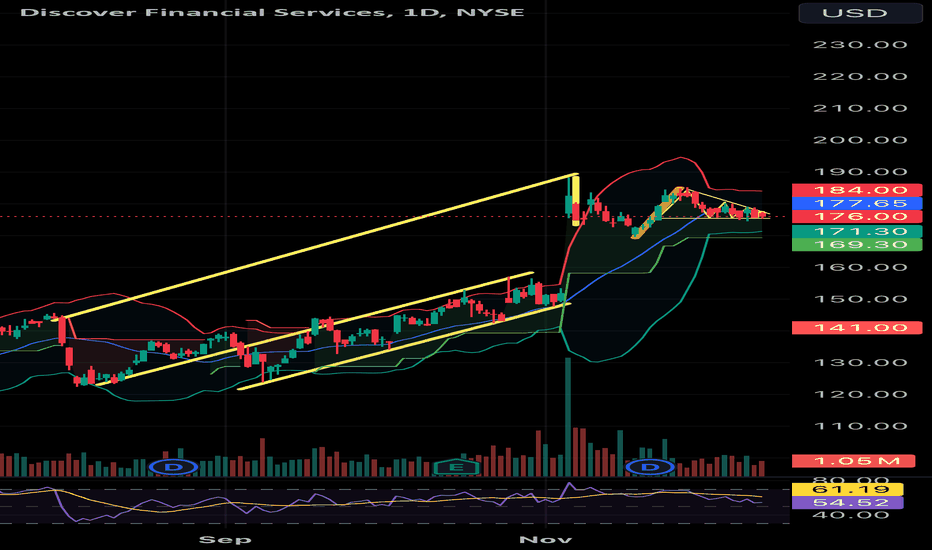Screen dimensions: 932x550
Task: Click the thick yellow vertical gap marker
Action: (x=575, y=199)
